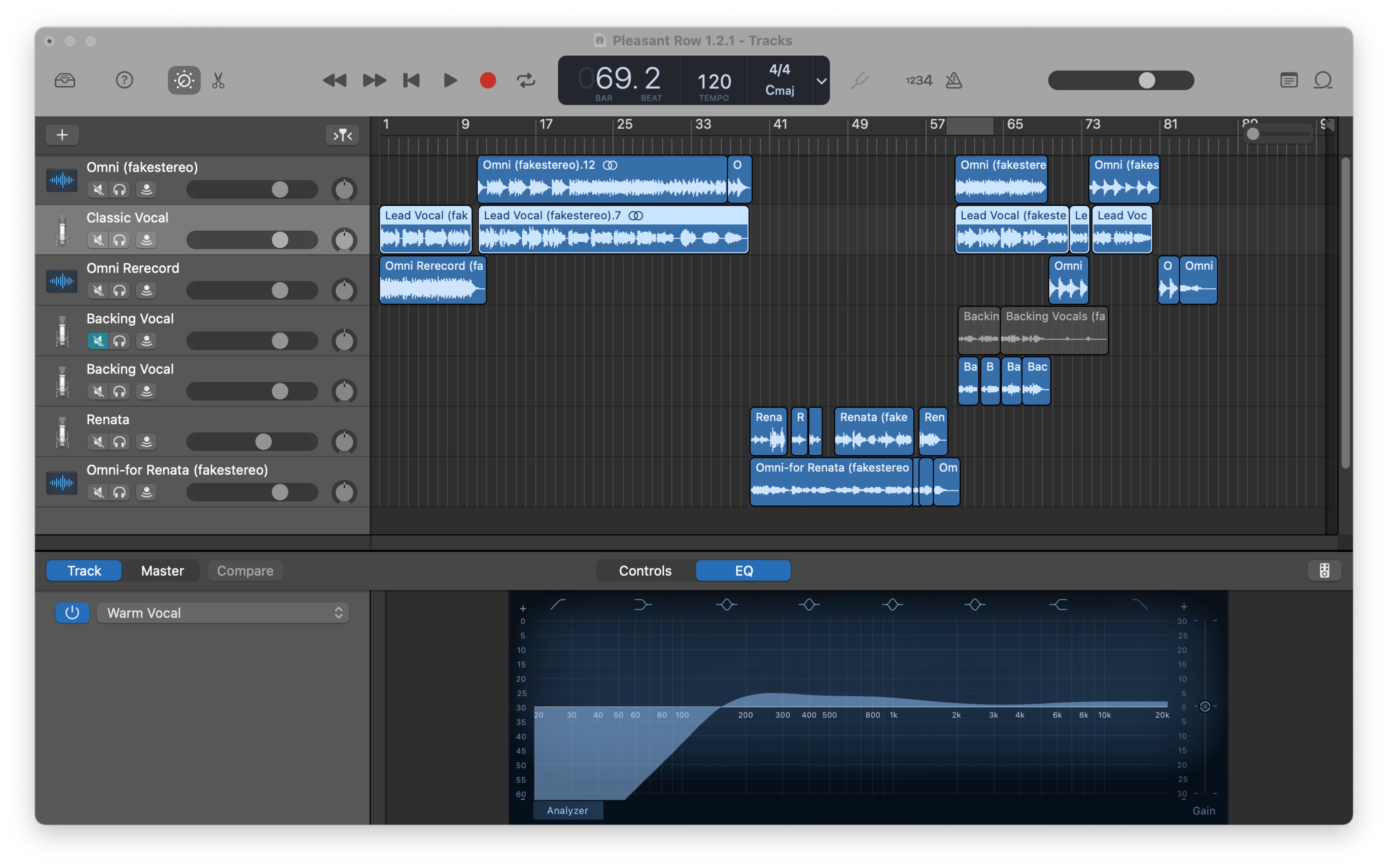Select the Omni-for Renata (fakestereo) region
The width and height of the screenshot is (1388, 868).
coord(831,482)
